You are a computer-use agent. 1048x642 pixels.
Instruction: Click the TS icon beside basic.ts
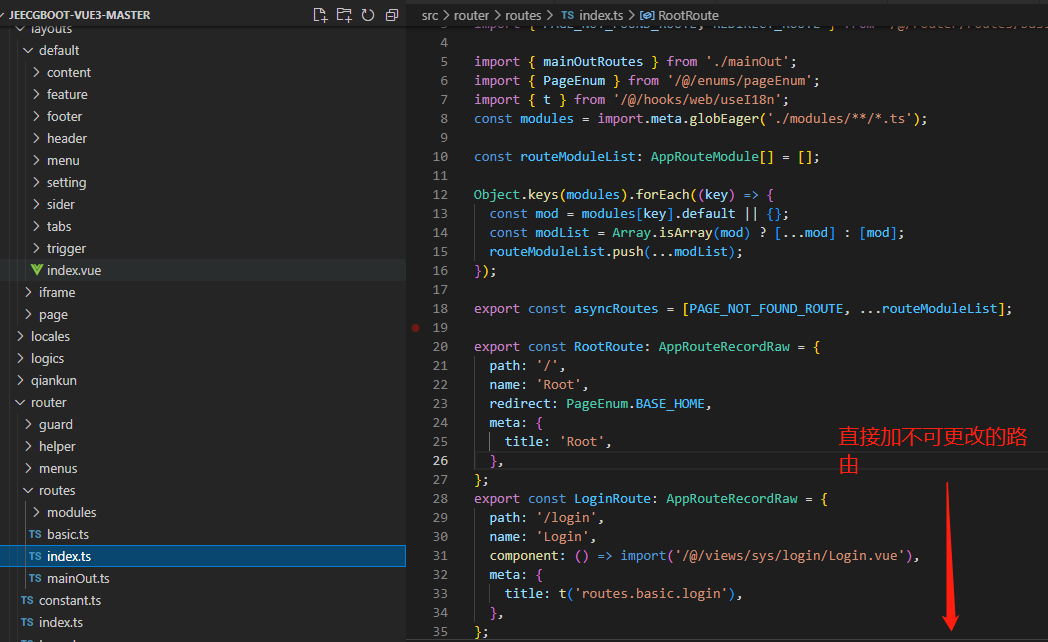point(35,534)
